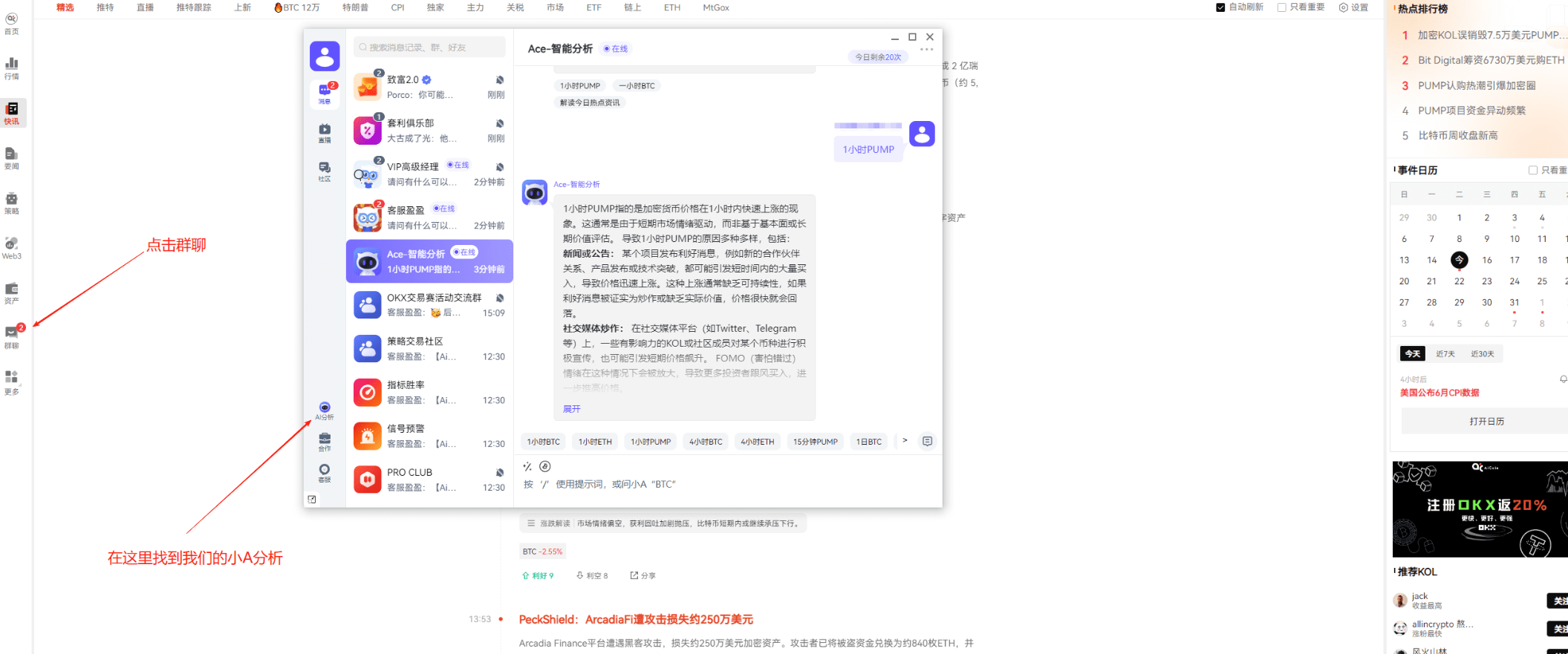
Task: Click the 1小时BTC quick prompt chip
Action: (x=544, y=442)
